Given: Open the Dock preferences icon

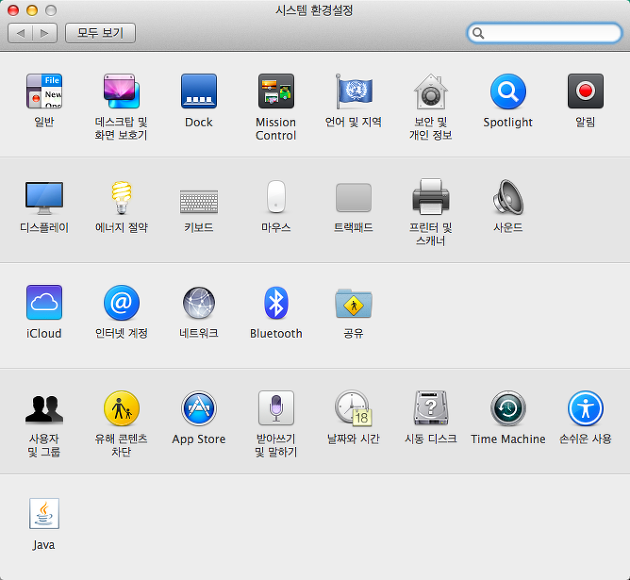Looking at the screenshot, I should click(x=199, y=91).
